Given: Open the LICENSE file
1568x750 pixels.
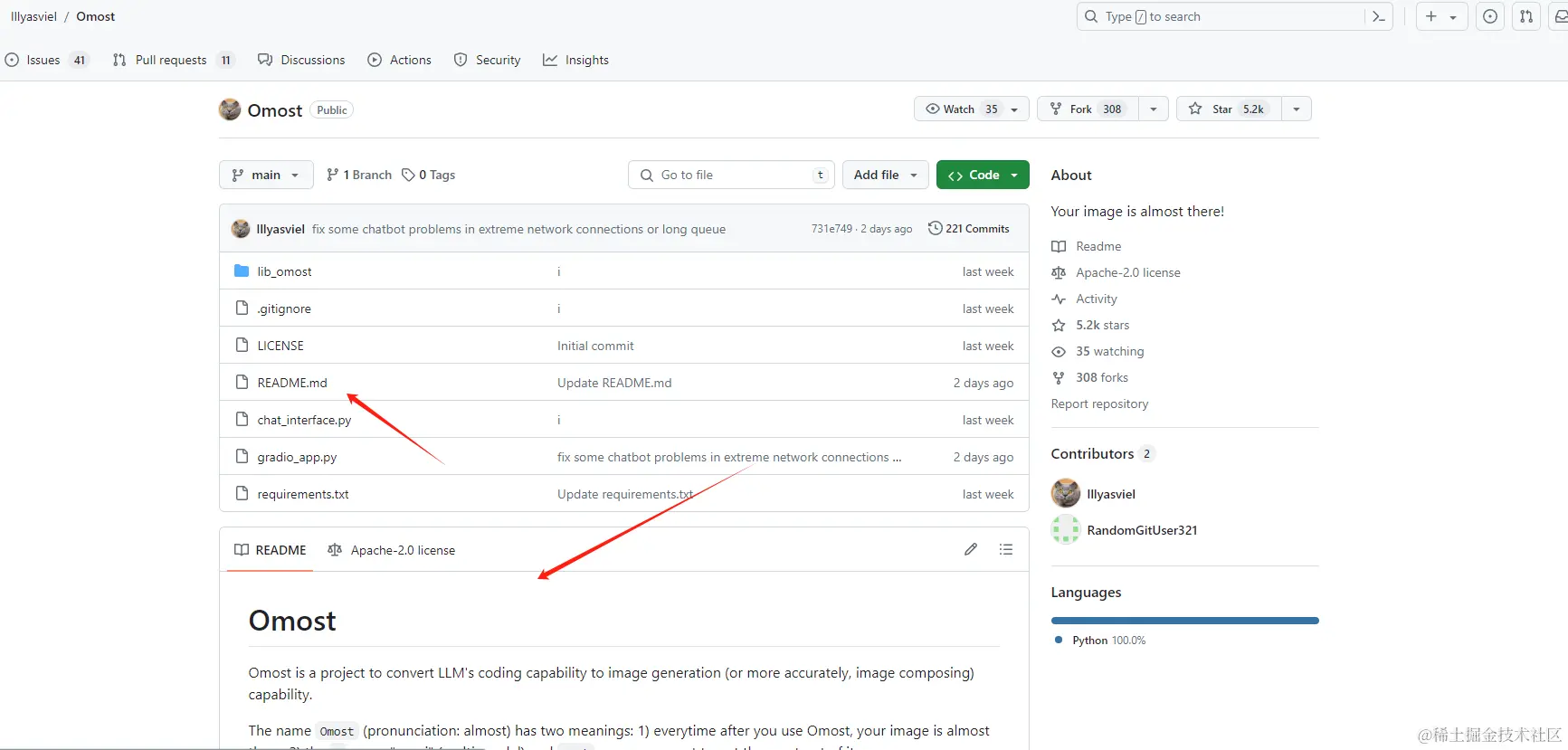Looking at the screenshot, I should pos(280,346).
